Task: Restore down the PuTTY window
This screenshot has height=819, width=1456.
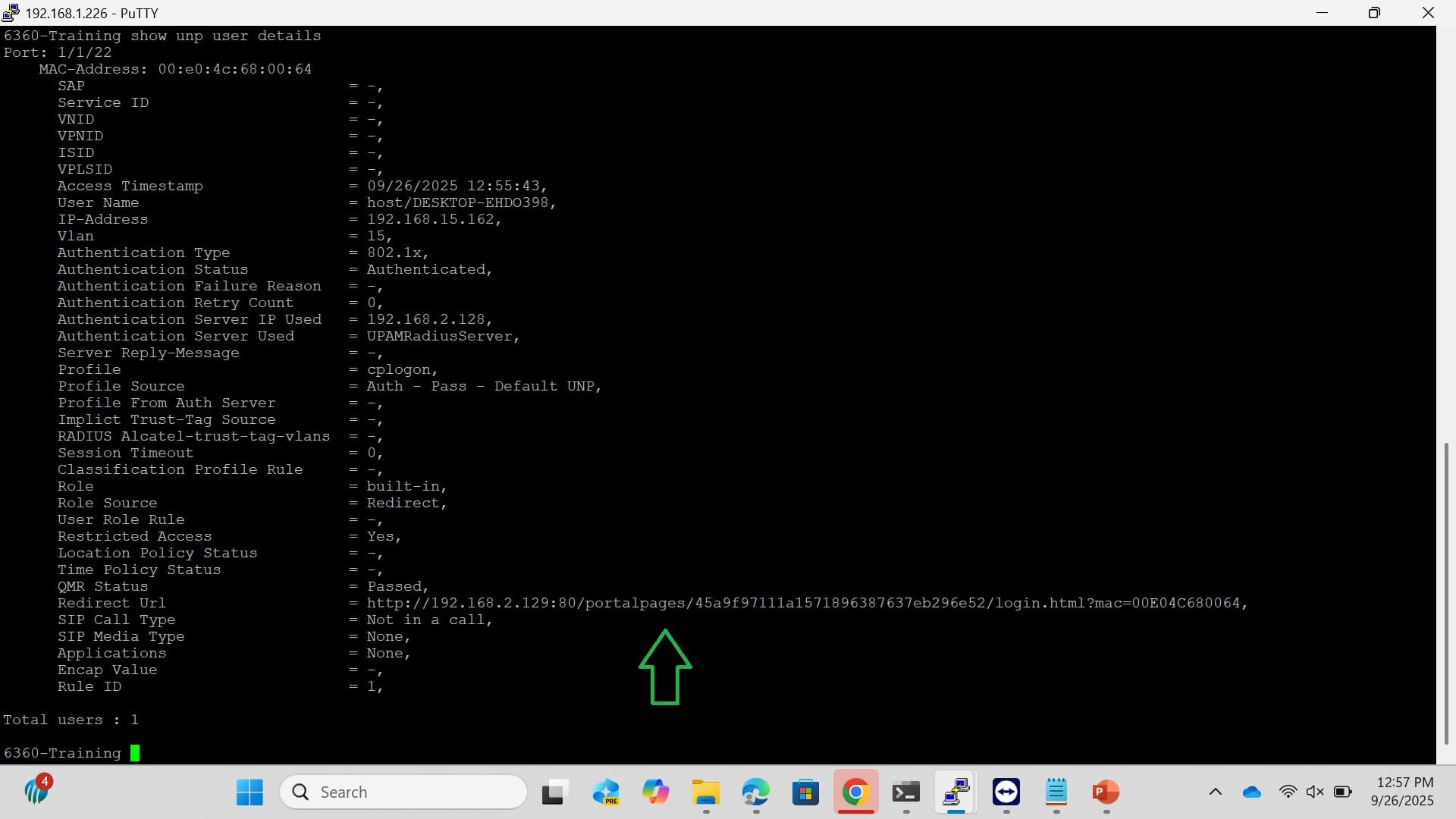Action: pos(1374,13)
